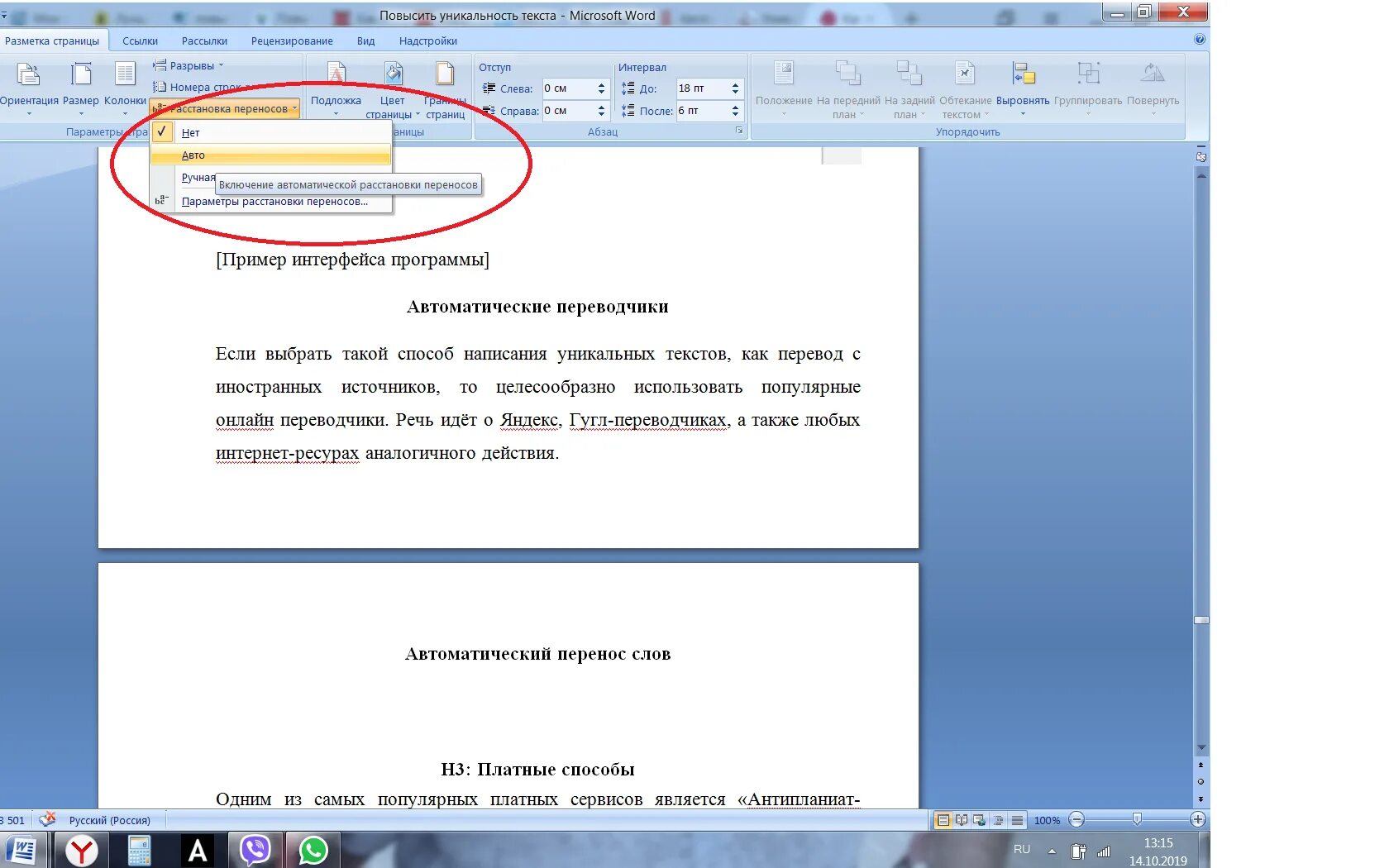Open the Номера строк line numbers dropdown

(x=203, y=87)
